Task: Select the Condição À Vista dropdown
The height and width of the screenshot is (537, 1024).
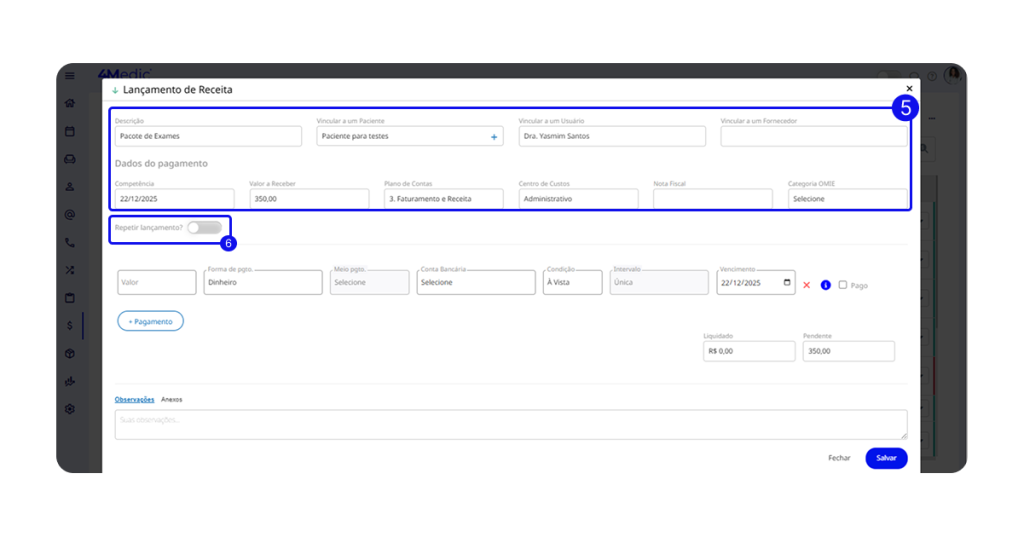Action: pyautogui.click(x=573, y=283)
